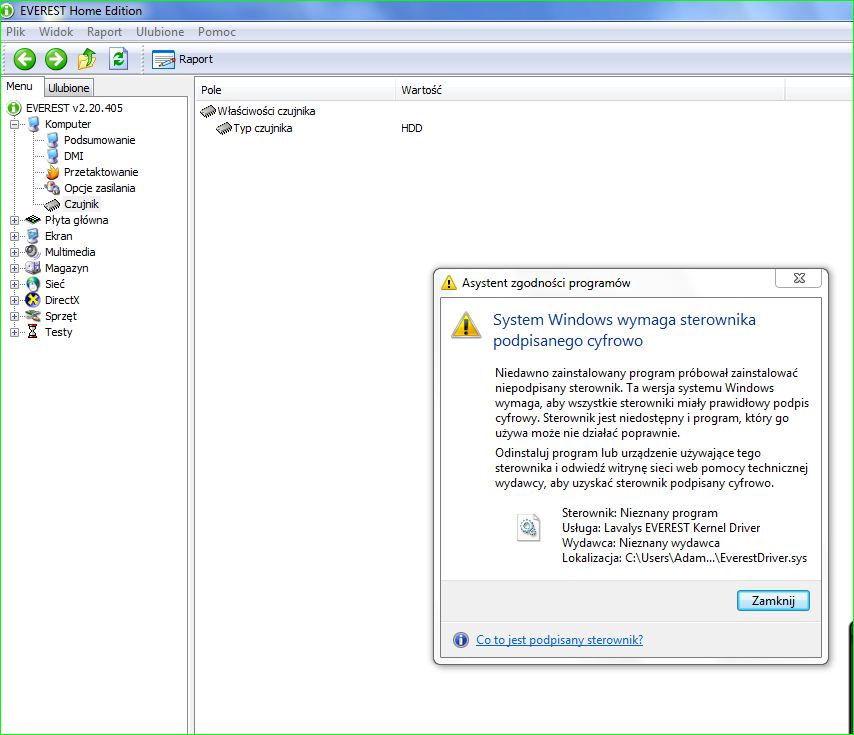Collapse the Komputer tree node
This screenshot has width=854, height=735.
(x=15, y=124)
